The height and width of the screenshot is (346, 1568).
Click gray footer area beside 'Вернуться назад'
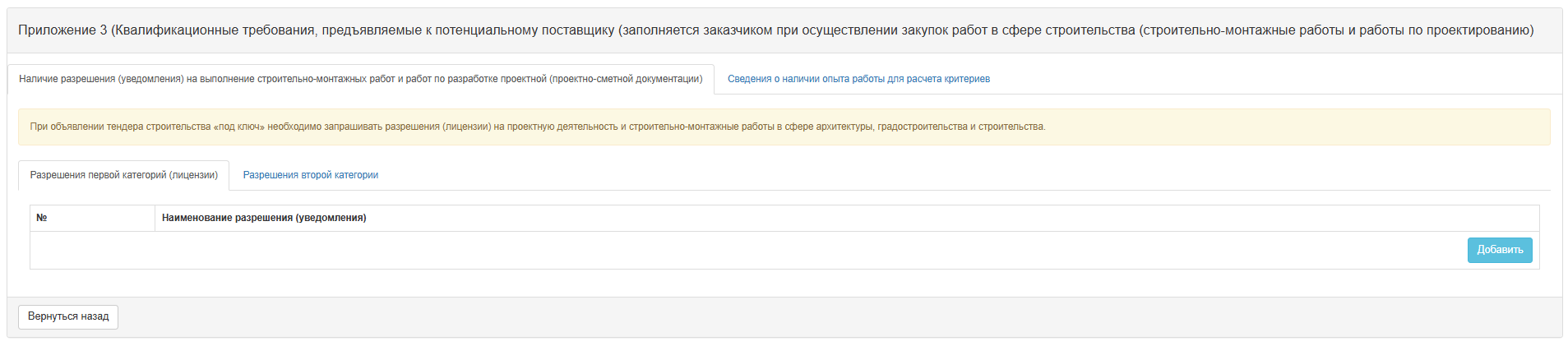(839, 316)
